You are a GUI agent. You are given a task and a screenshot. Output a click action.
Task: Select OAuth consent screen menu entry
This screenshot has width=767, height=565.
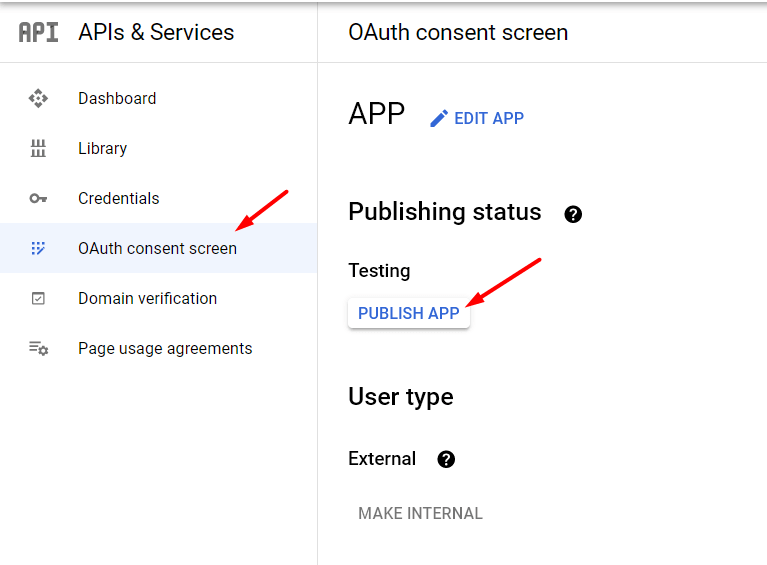158,248
